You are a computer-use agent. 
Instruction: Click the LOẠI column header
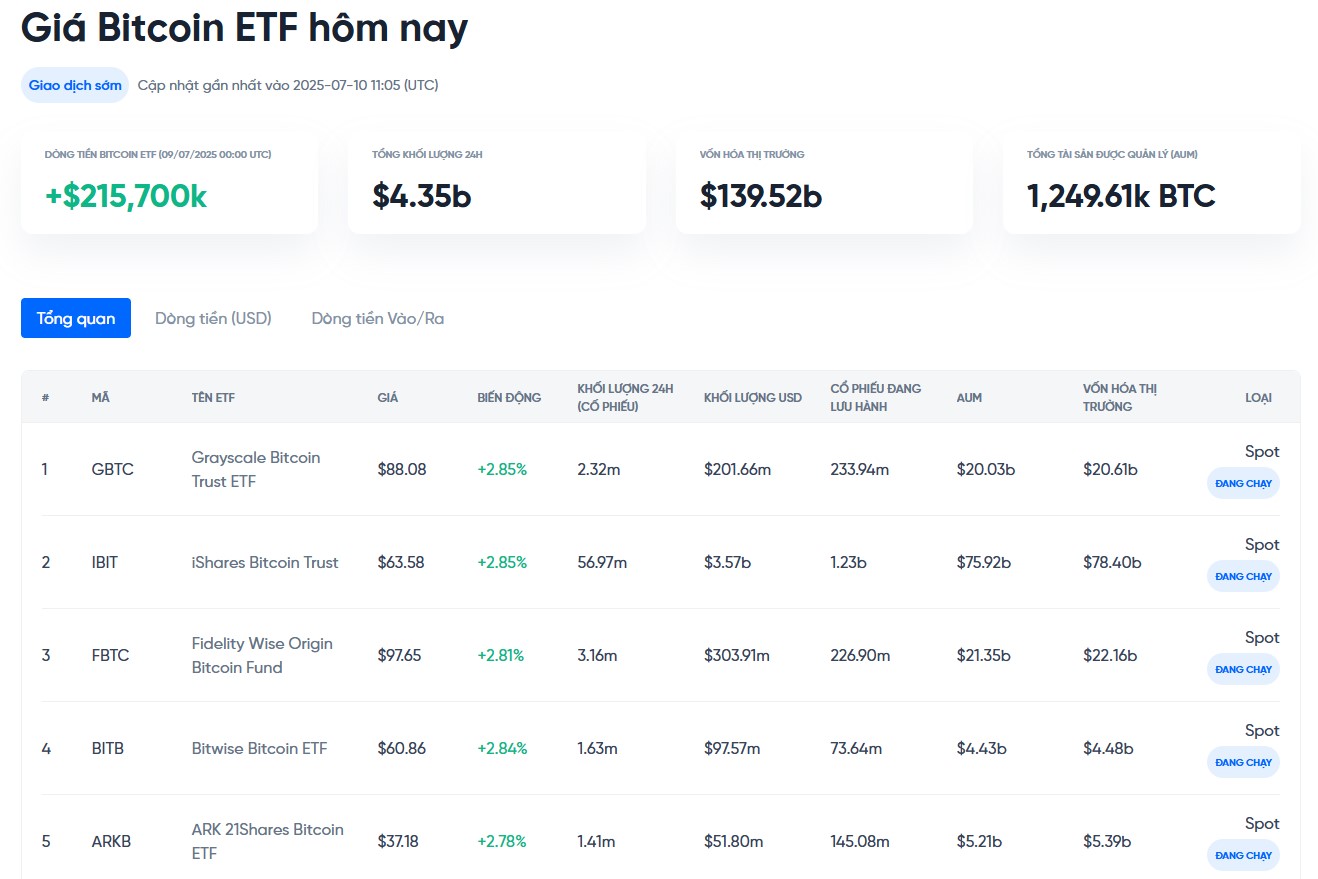(x=1258, y=398)
